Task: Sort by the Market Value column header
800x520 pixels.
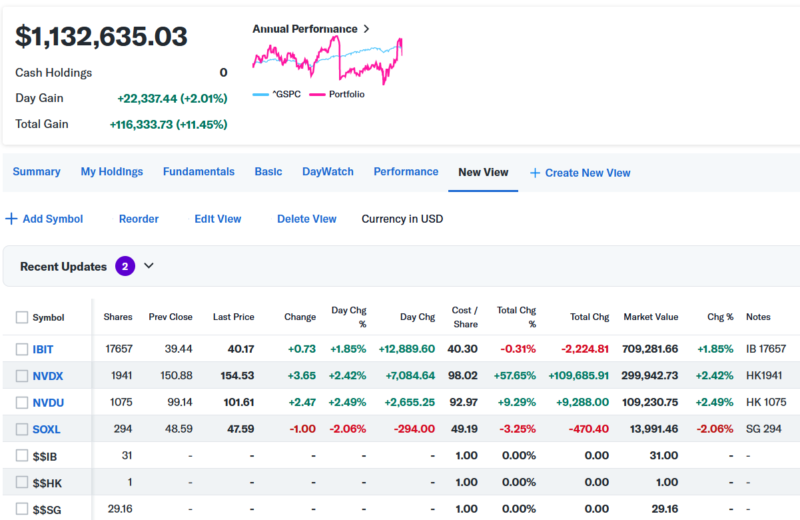Action: coord(650,317)
